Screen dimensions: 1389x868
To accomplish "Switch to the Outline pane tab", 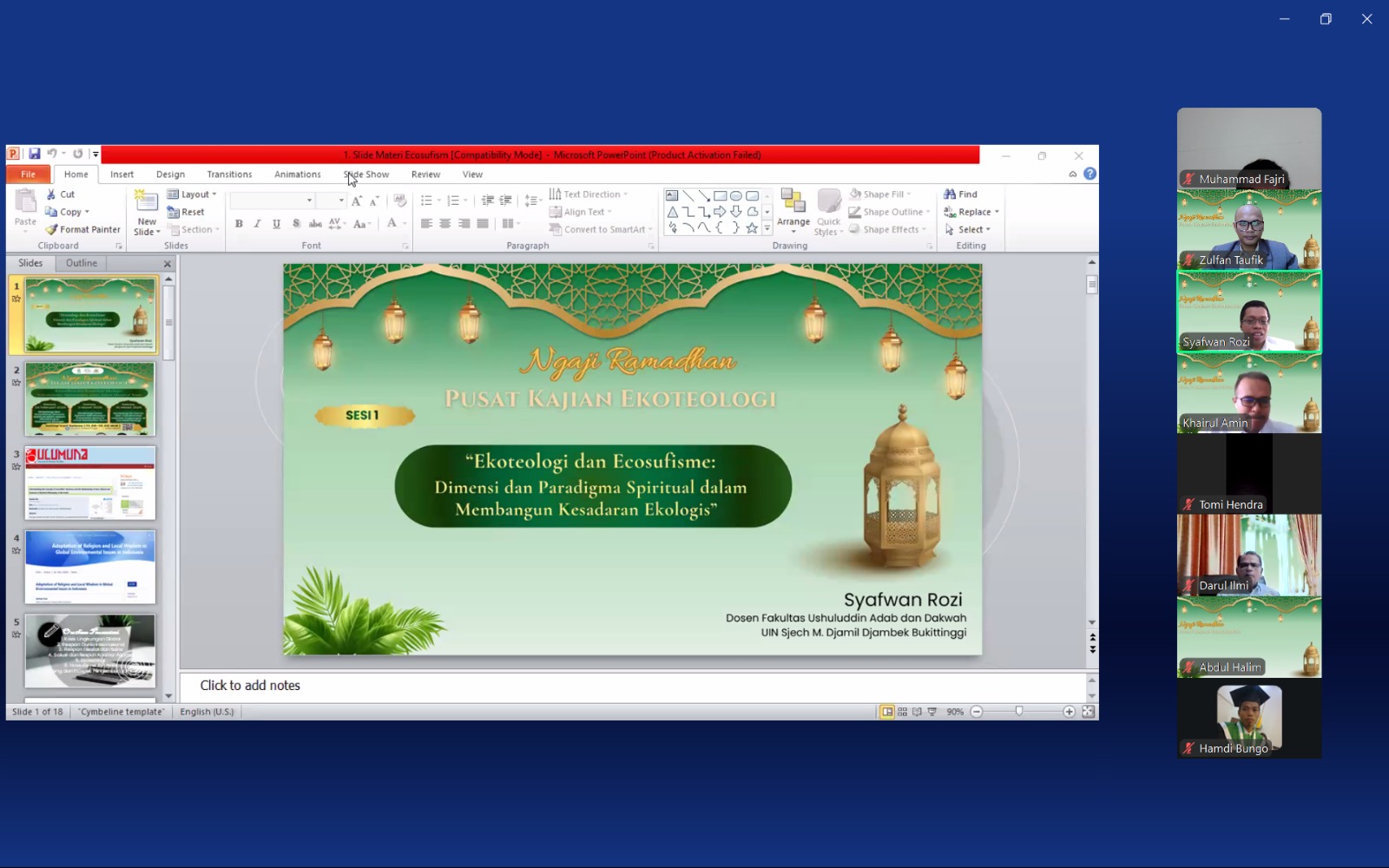I will point(82,263).
